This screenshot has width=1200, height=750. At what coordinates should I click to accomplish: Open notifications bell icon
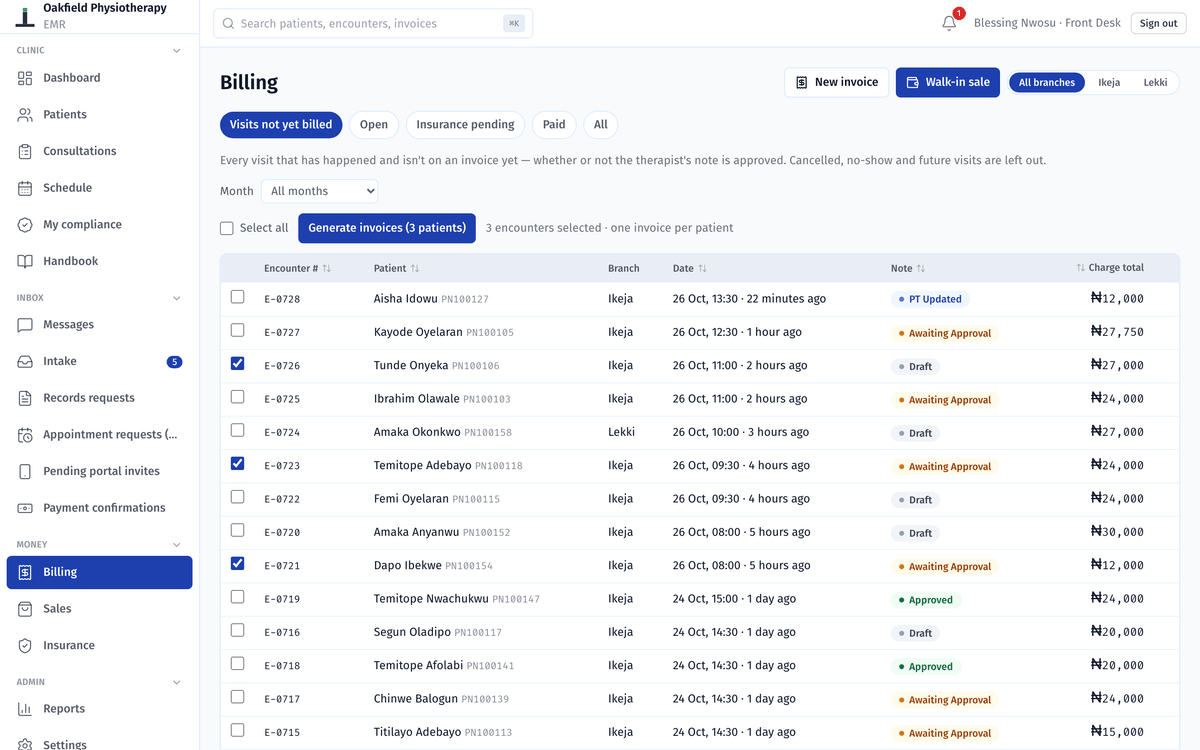(949, 23)
